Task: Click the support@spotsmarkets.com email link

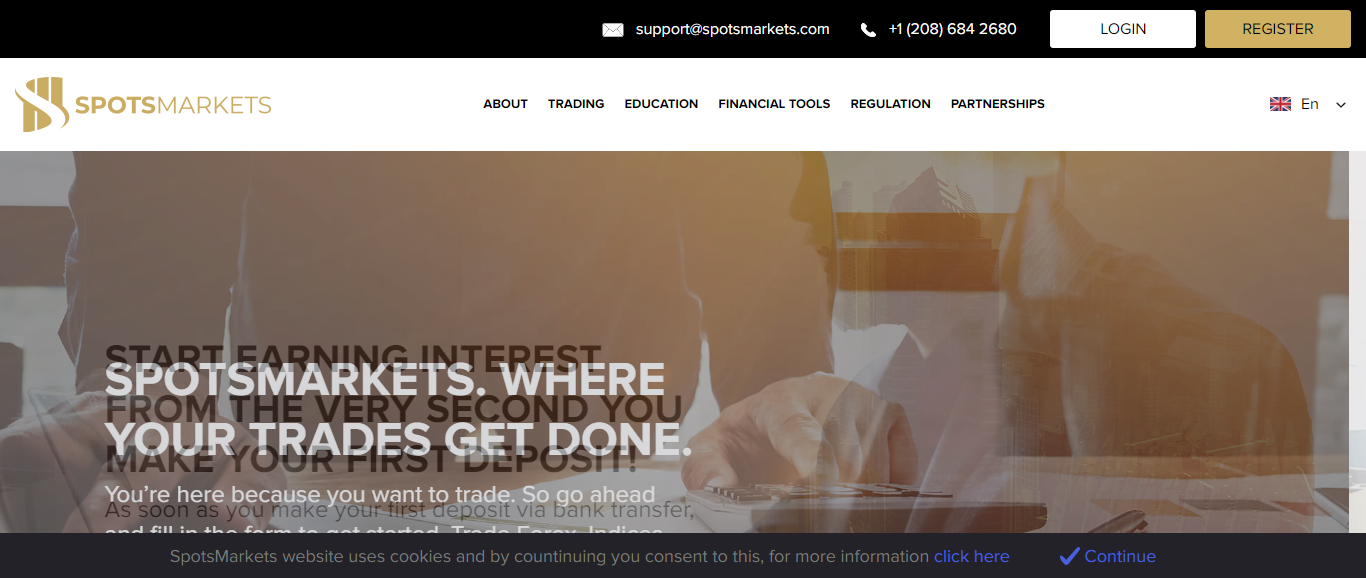Action: point(733,29)
